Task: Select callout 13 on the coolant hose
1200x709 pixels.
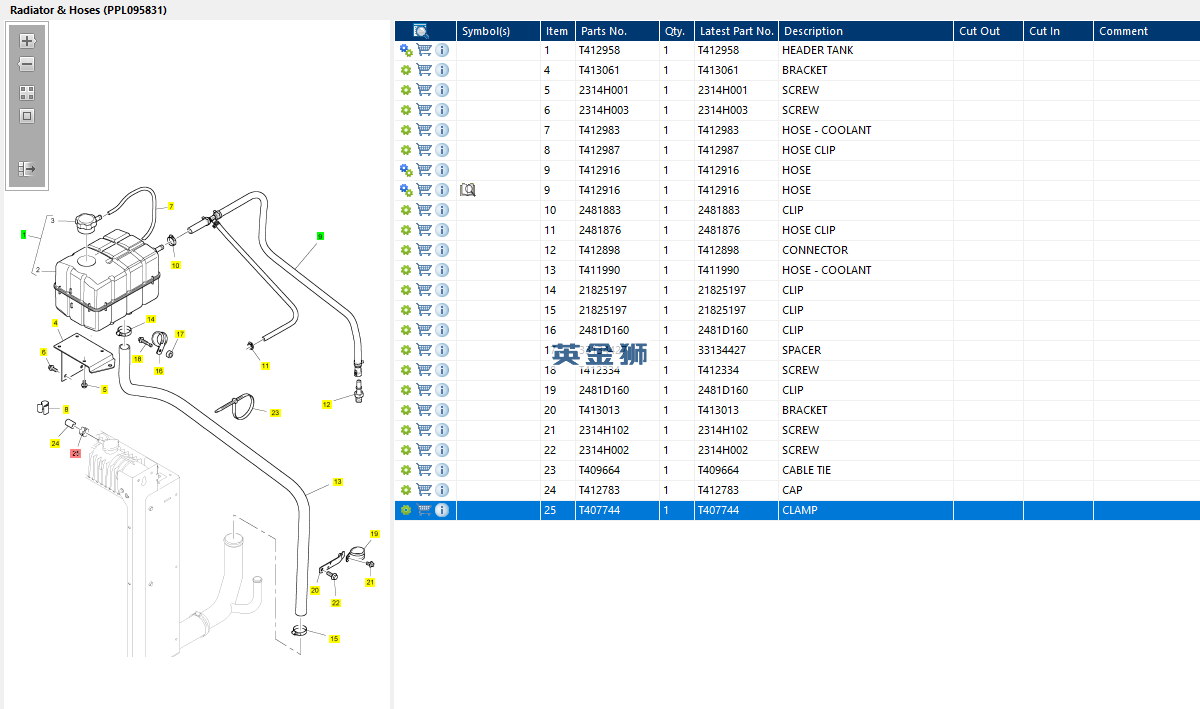Action: click(338, 482)
